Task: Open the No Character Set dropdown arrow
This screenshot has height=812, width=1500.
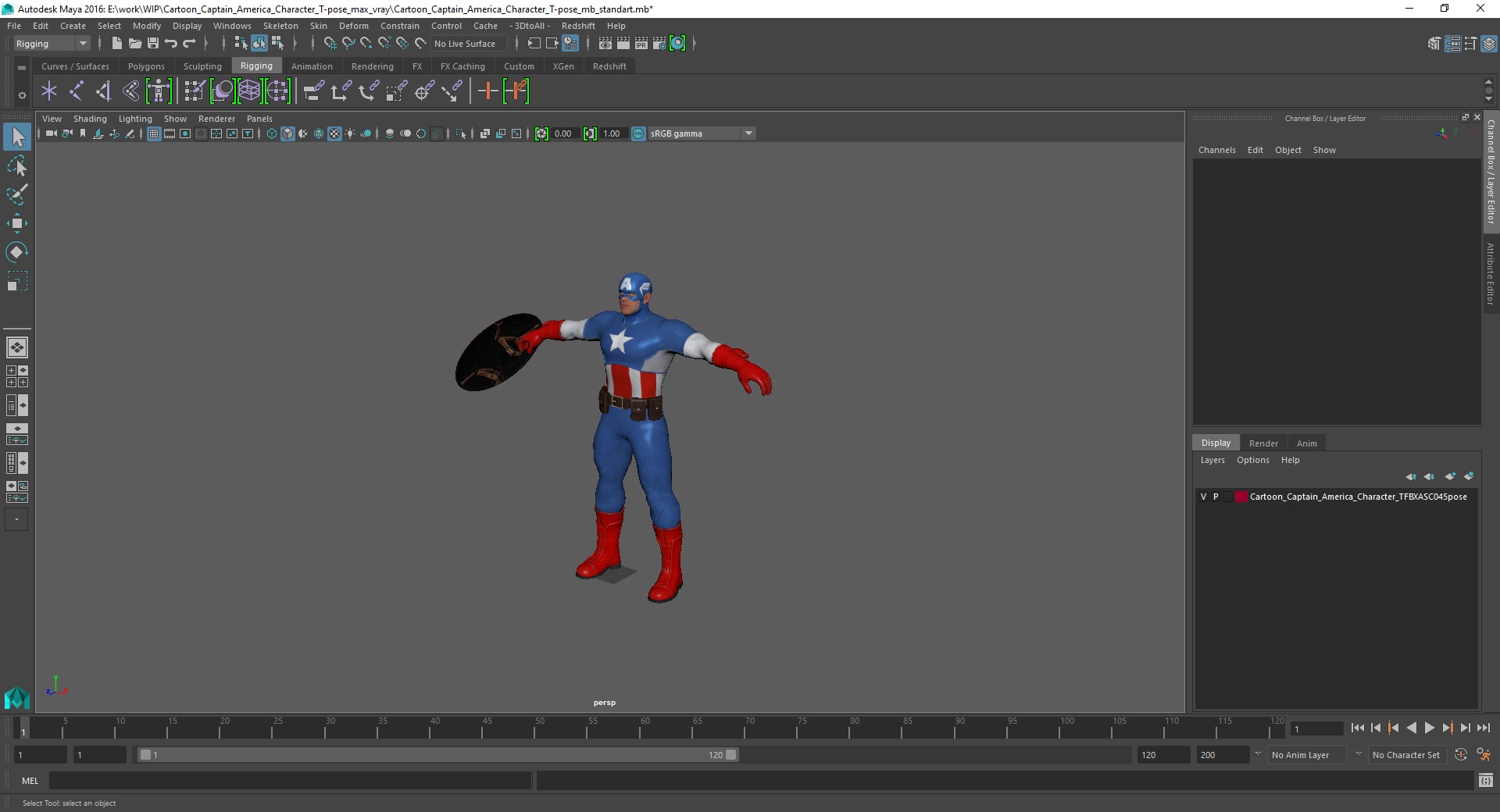Action: (x=1359, y=754)
